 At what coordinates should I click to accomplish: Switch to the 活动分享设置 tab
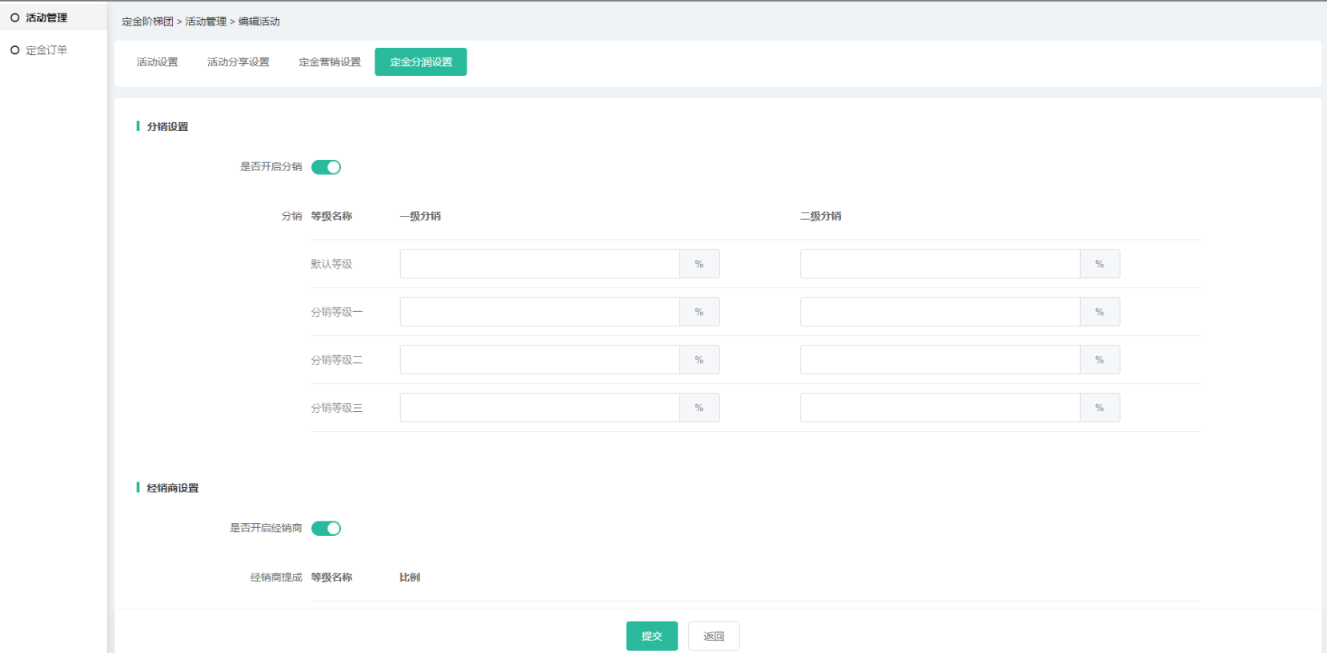coord(238,62)
